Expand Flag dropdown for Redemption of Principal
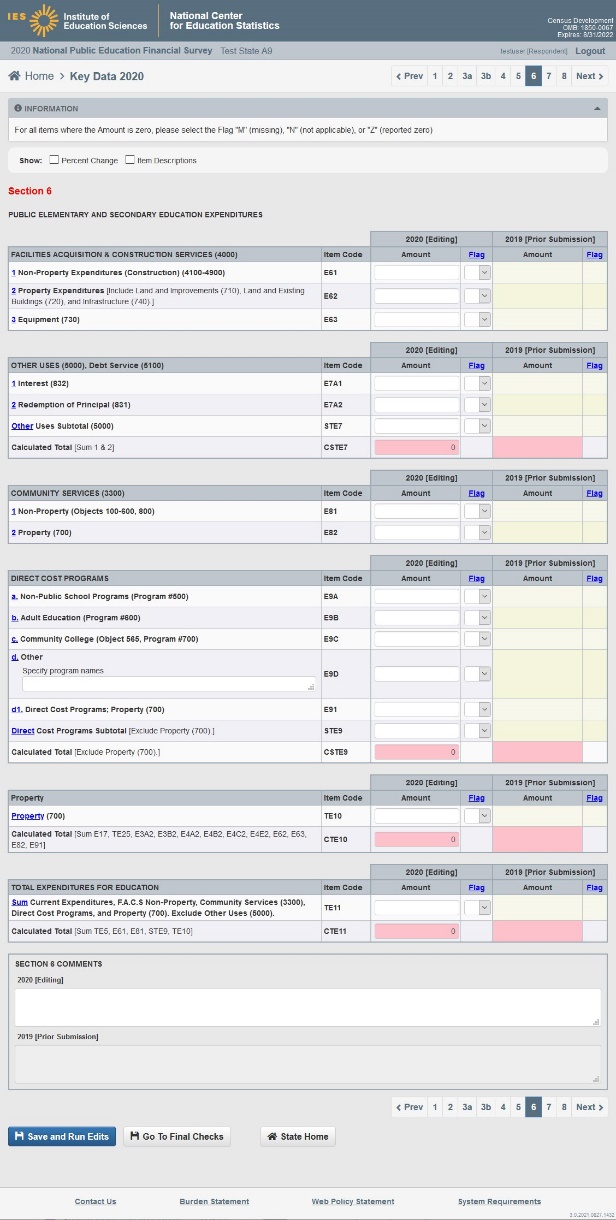The image size is (616, 1220). (484, 404)
